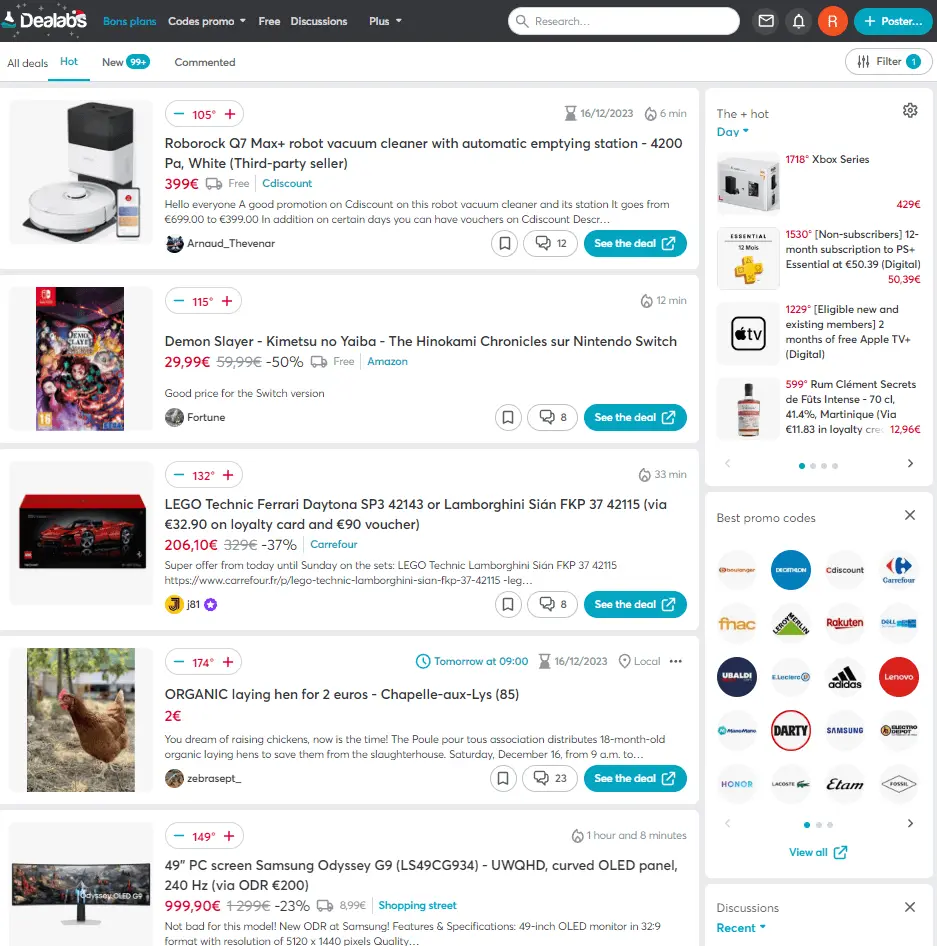Image resolution: width=937 pixels, height=946 pixels.
Task: Go to next page of hot deals
Action: point(910,463)
